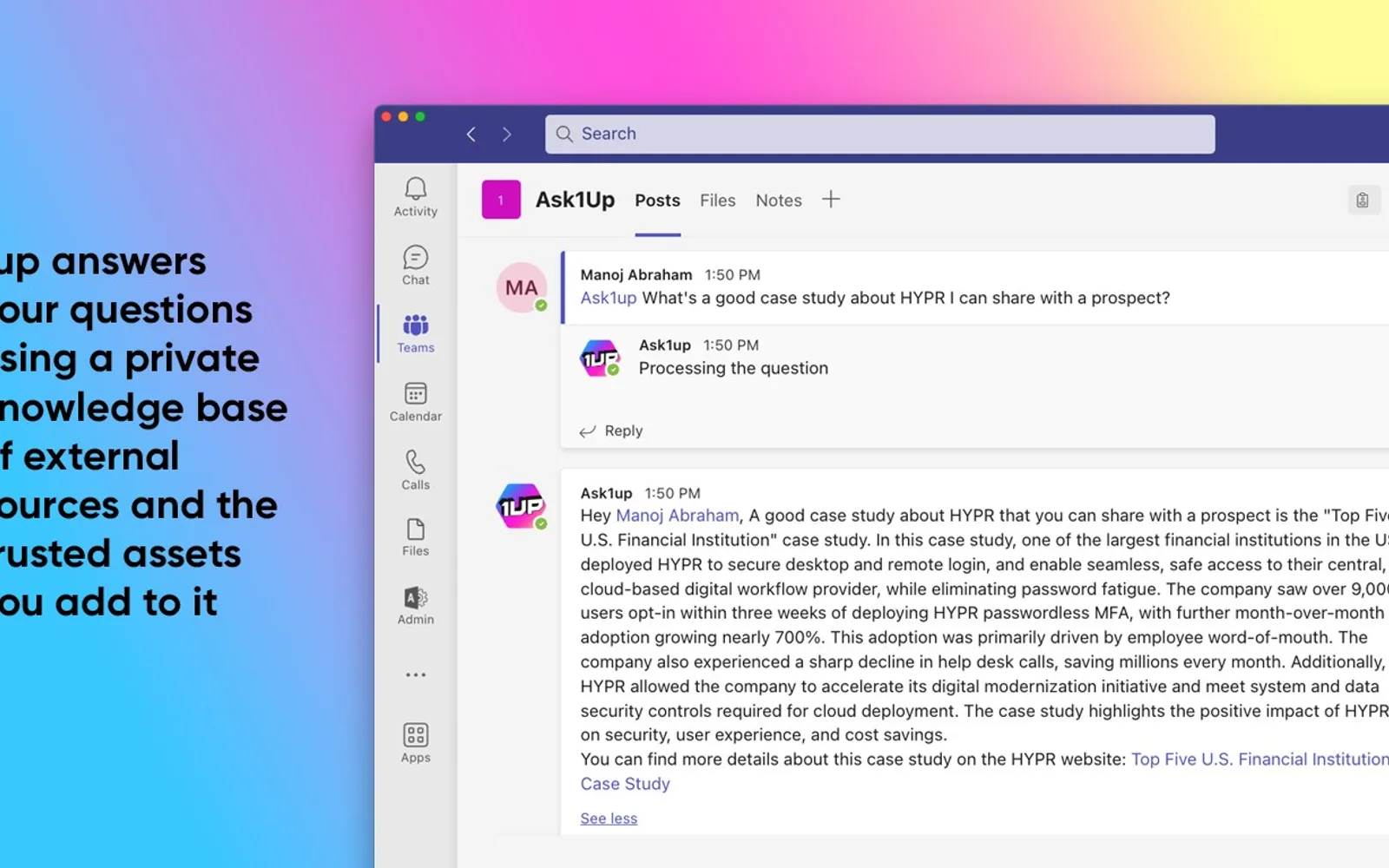Click the 1:50 PM timestamp beside Manoj Abraham
1389x868 pixels.
pyautogui.click(x=732, y=274)
